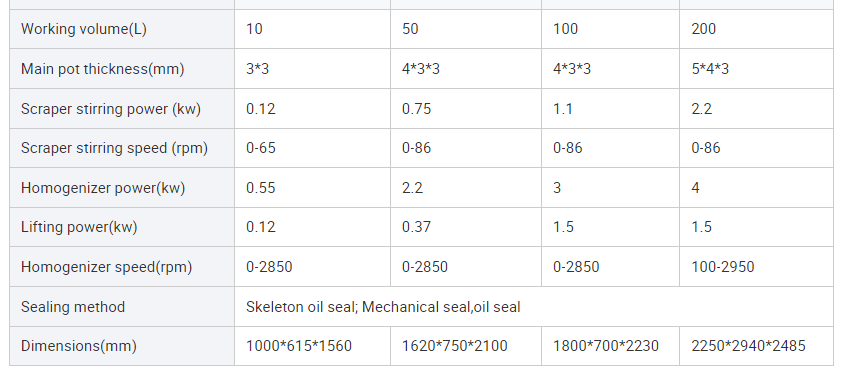This screenshot has width=846, height=374.
Task: Click the Homogenizer power(kw) label
Action: [103, 188]
